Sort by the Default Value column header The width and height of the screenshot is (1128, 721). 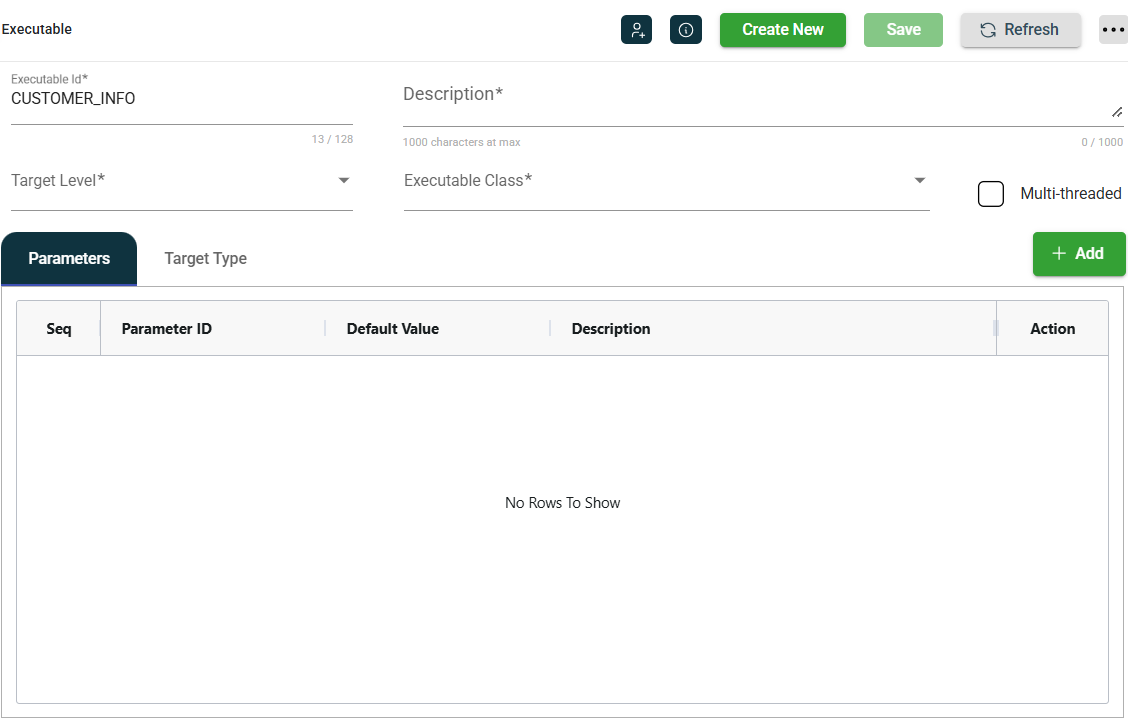click(x=392, y=329)
